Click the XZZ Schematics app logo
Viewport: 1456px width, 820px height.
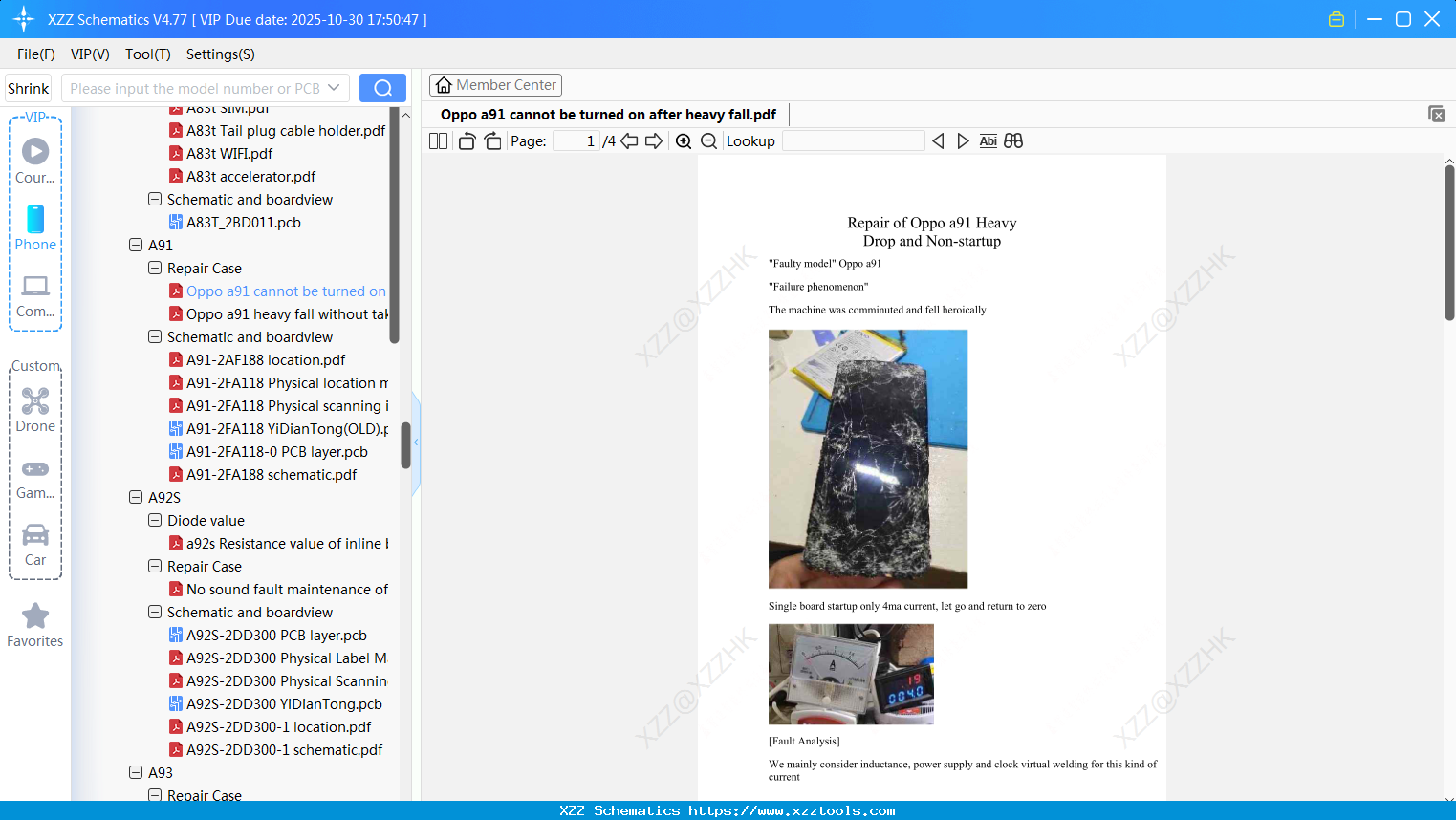pyautogui.click(x=24, y=19)
